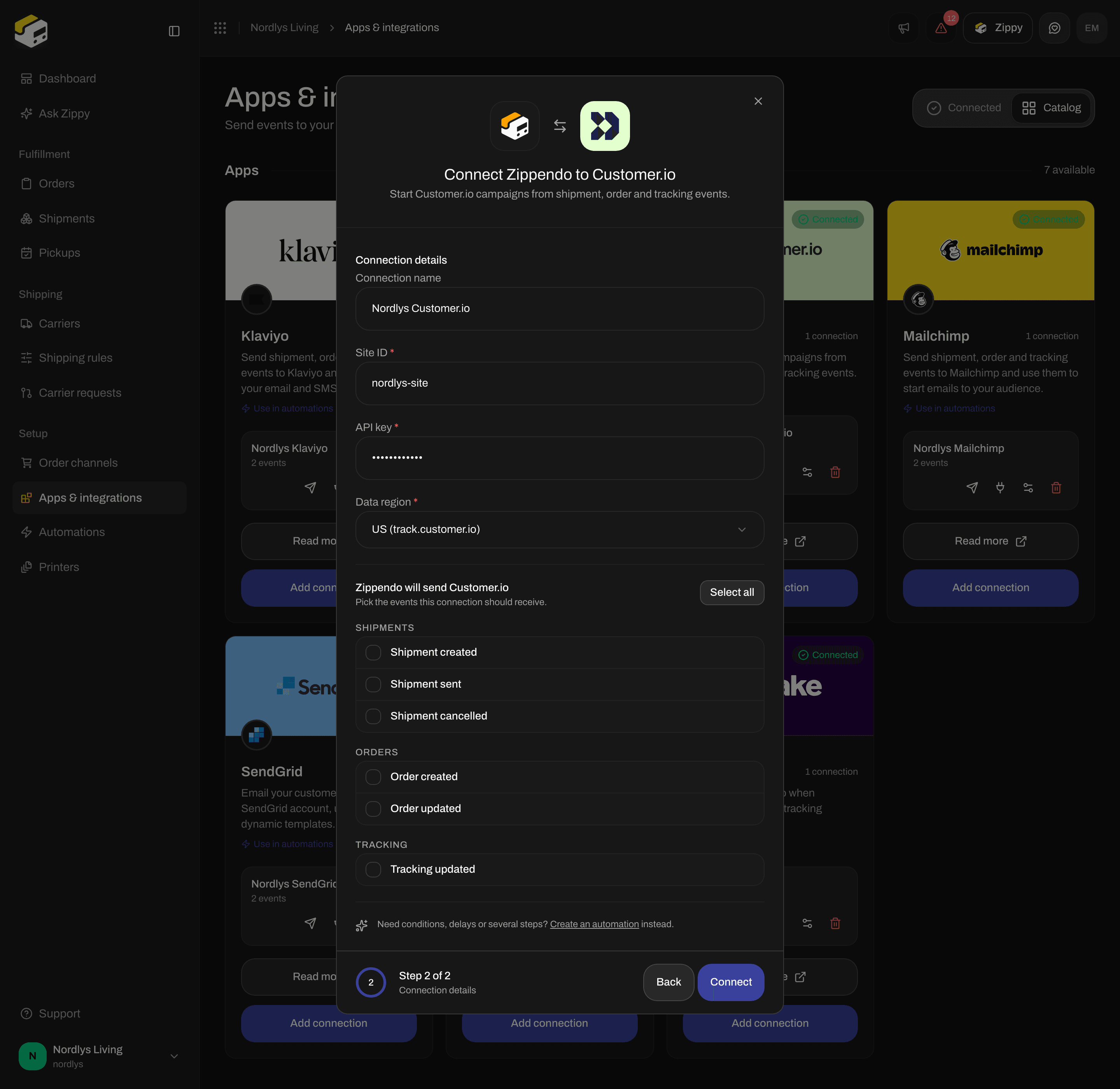Switch to Connected tab
The width and height of the screenshot is (1120, 1089).
tap(964, 107)
